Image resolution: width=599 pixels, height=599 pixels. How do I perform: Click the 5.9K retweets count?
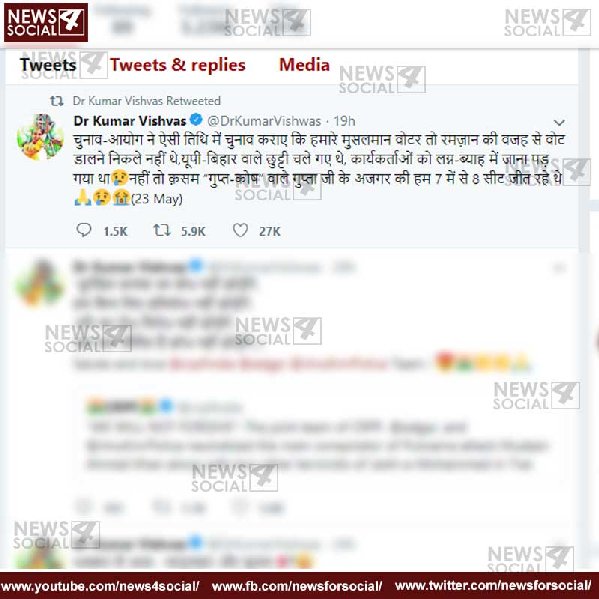pyautogui.click(x=193, y=232)
